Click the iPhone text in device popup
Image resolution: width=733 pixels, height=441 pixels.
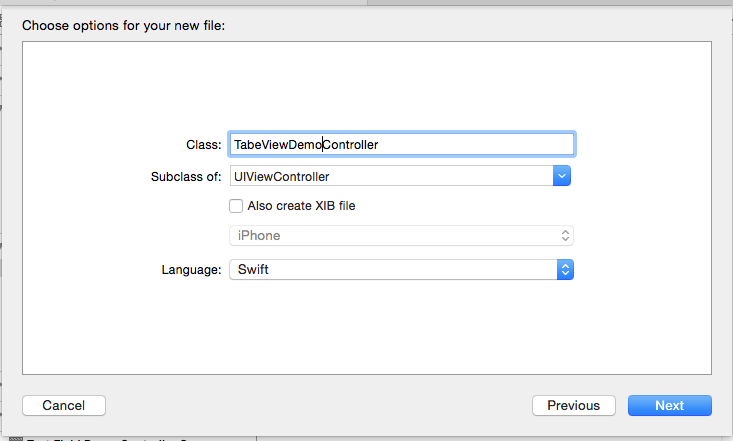point(258,236)
